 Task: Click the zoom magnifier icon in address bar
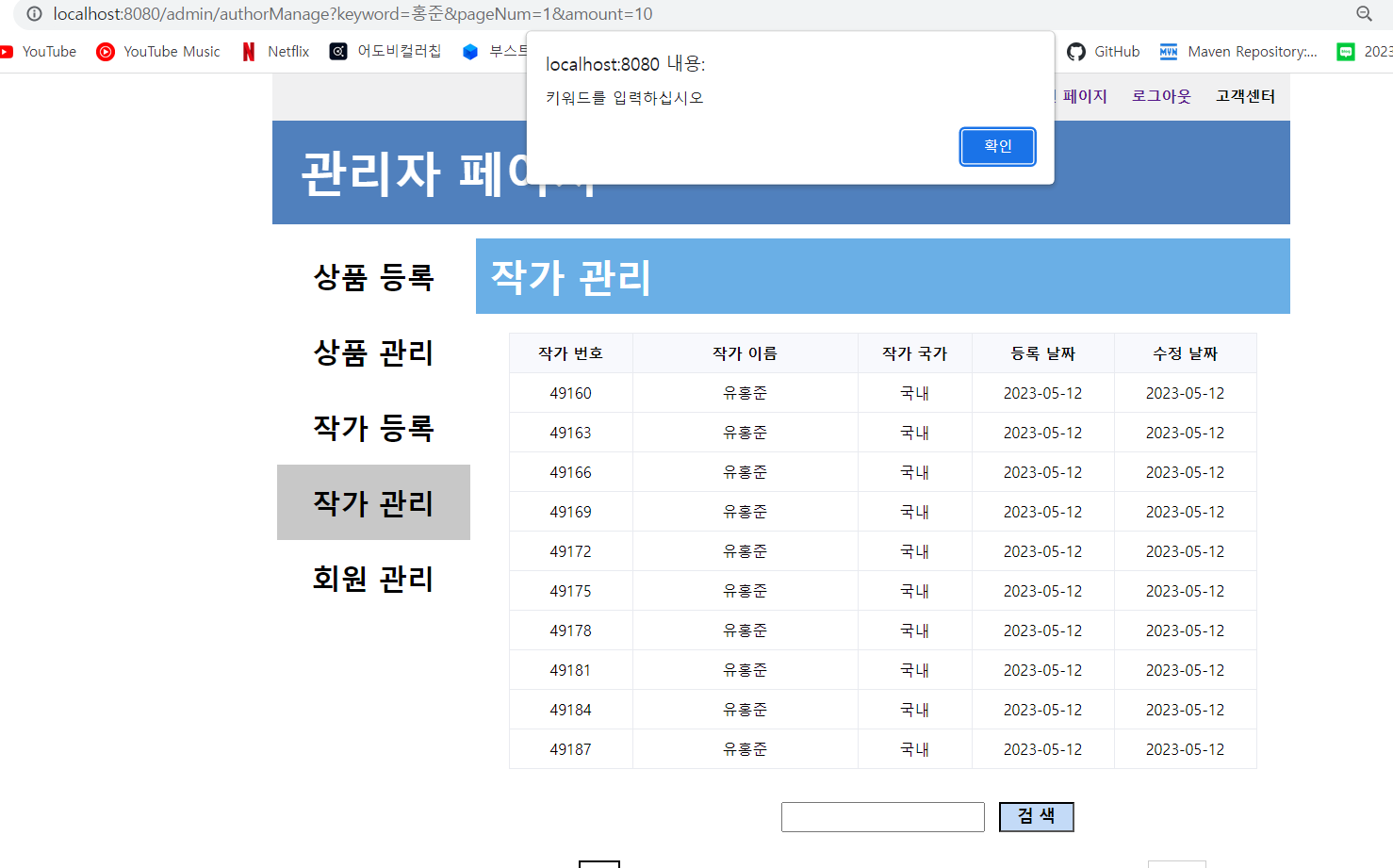click(1364, 14)
